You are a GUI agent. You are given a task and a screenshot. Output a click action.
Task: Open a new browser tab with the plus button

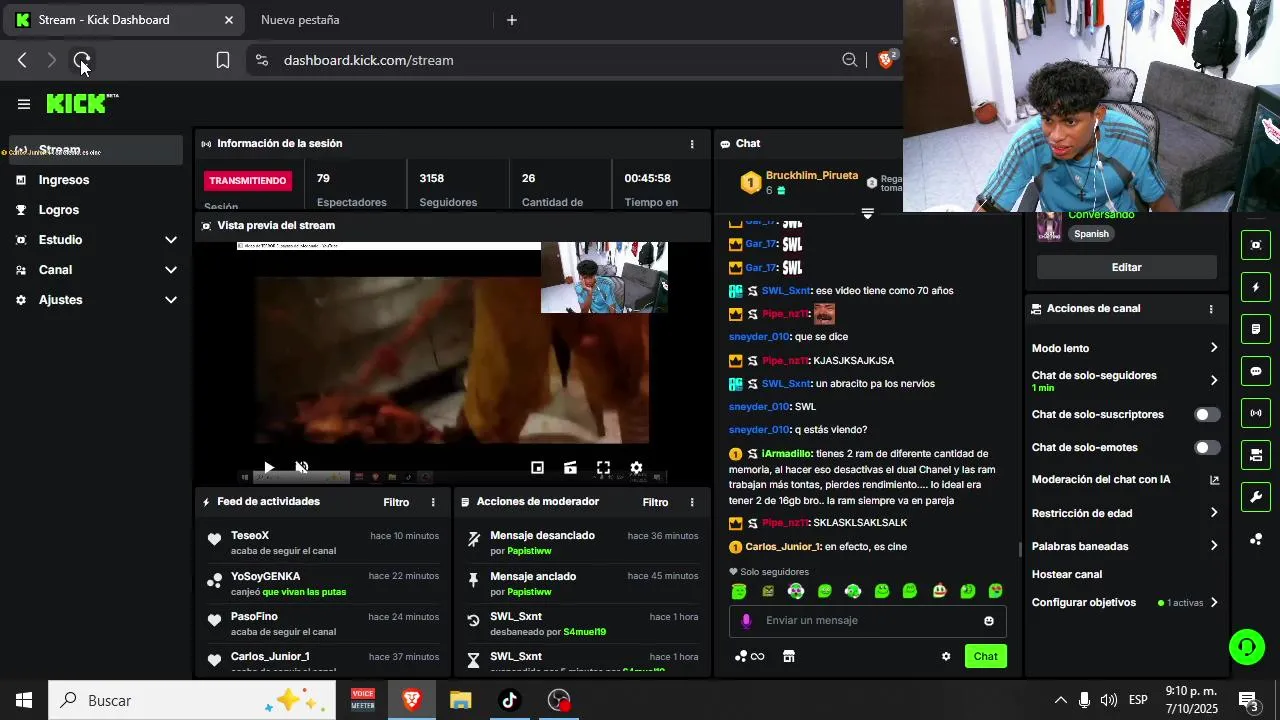click(512, 20)
